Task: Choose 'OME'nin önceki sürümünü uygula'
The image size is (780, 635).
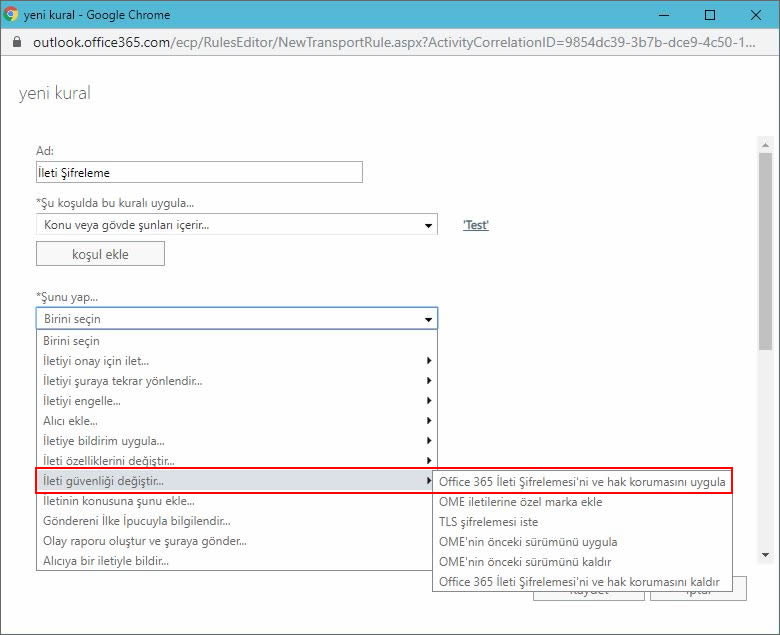Action: click(582, 542)
